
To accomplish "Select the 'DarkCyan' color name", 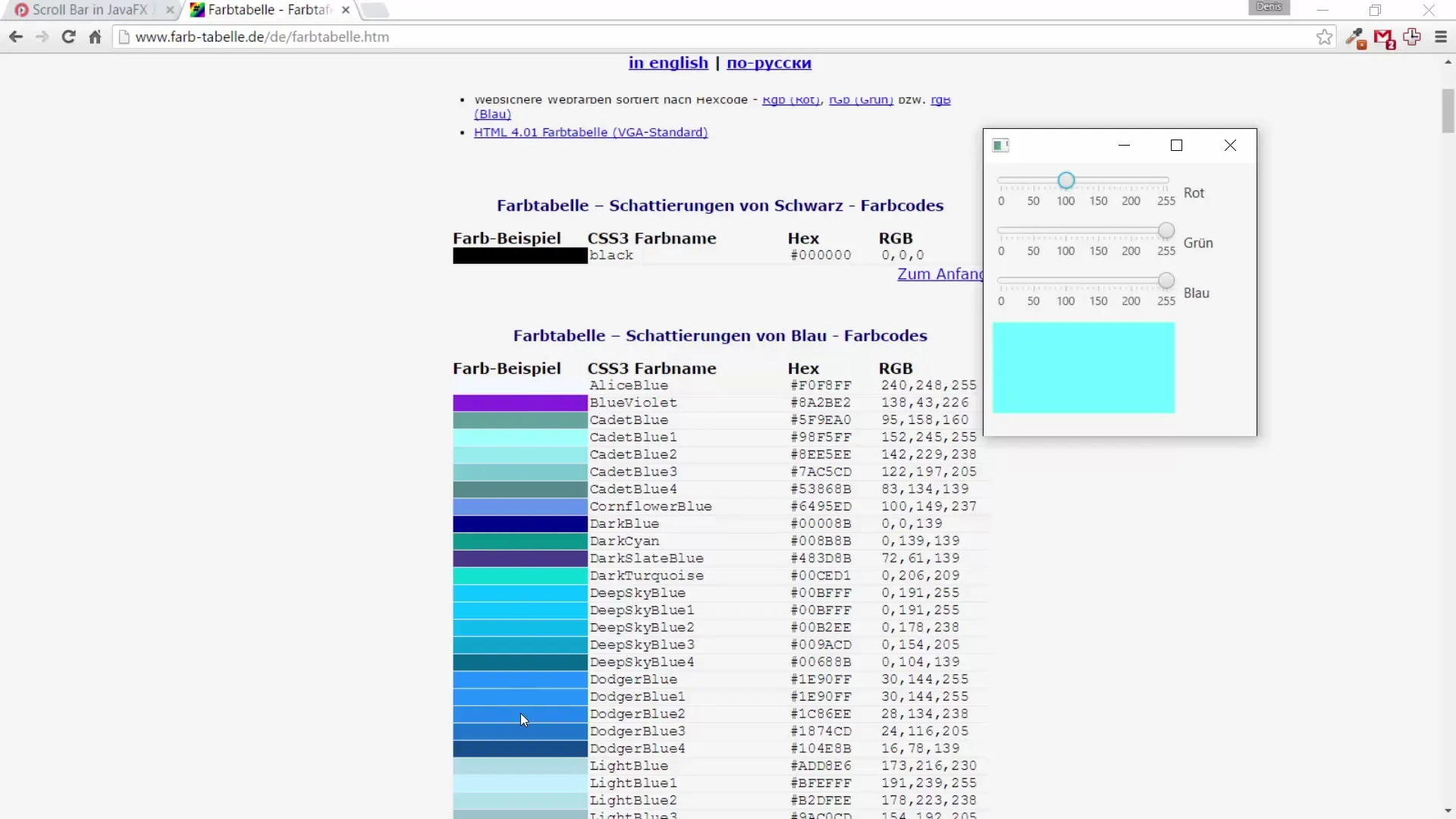I will [x=624, y=541].
